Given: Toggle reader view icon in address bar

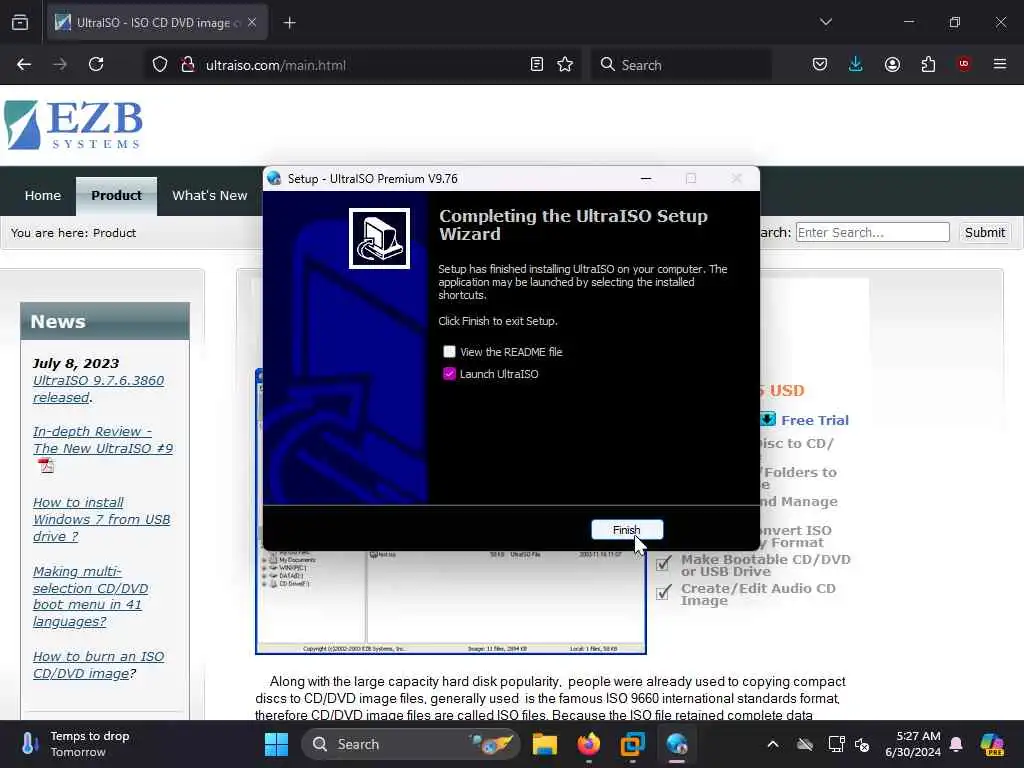Looking at the screenshot, I should [537, 65].
